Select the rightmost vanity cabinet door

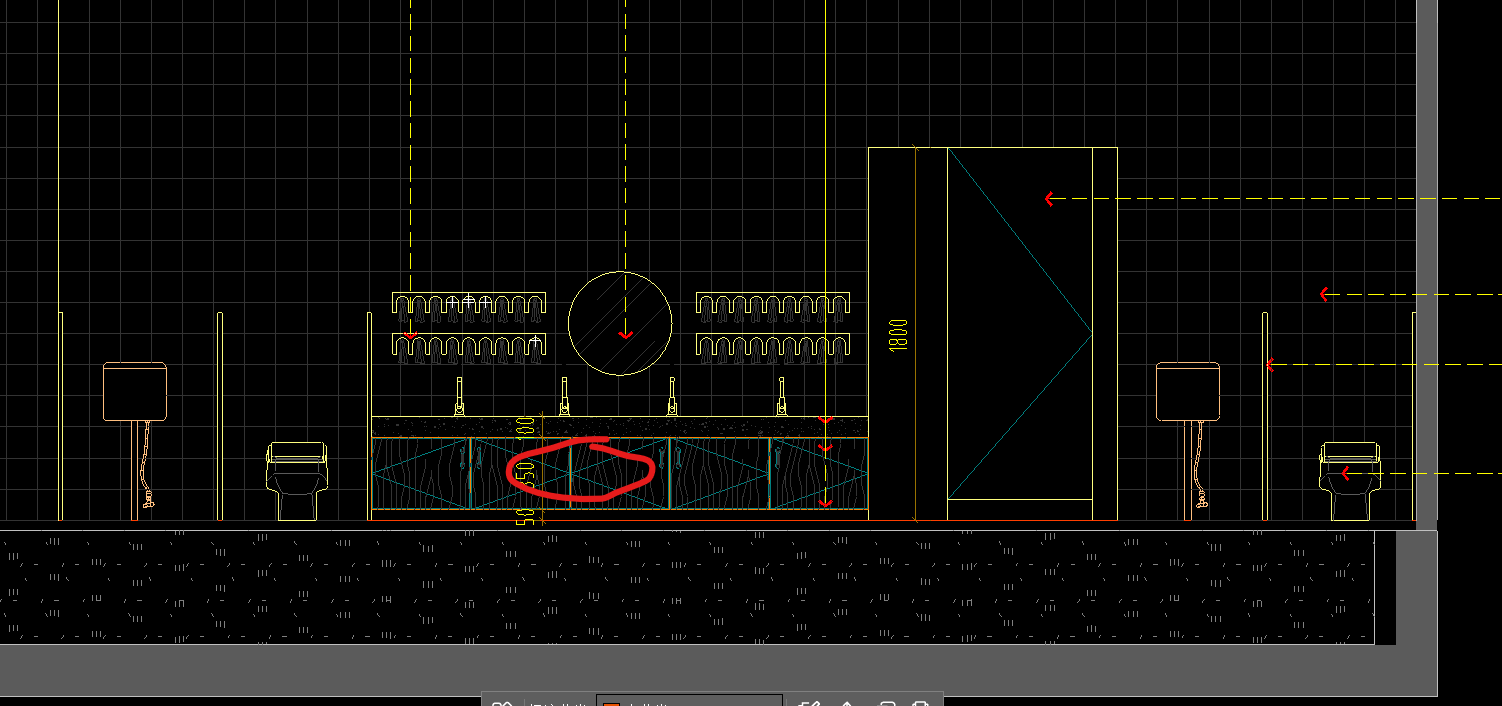click(x=819, y=473)
